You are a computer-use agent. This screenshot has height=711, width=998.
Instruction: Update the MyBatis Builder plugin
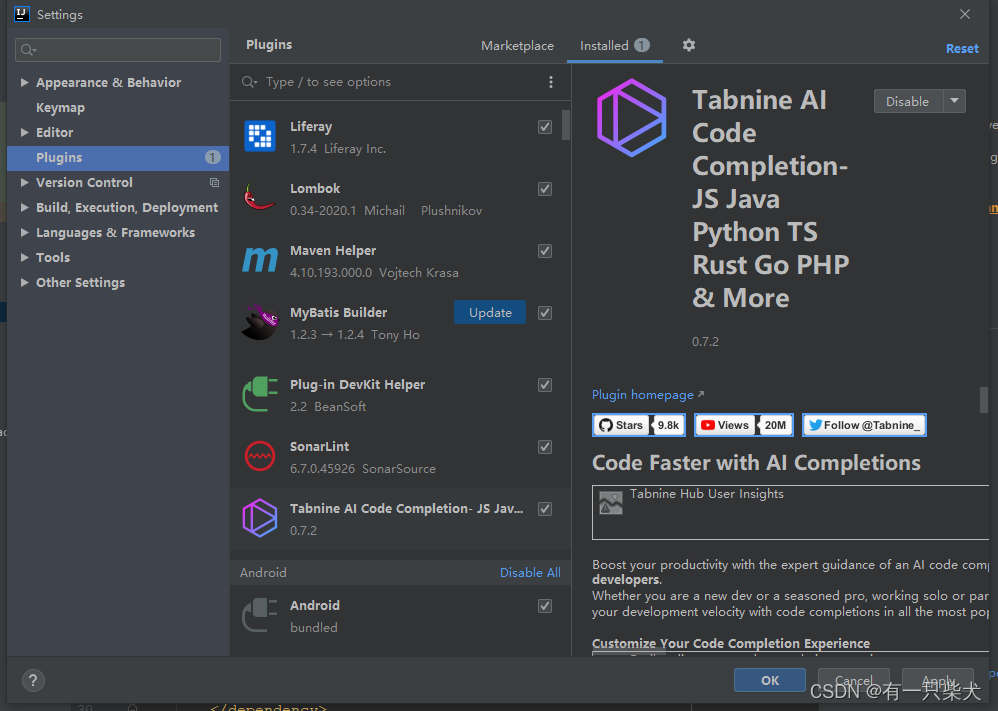(x=490, y=313)
